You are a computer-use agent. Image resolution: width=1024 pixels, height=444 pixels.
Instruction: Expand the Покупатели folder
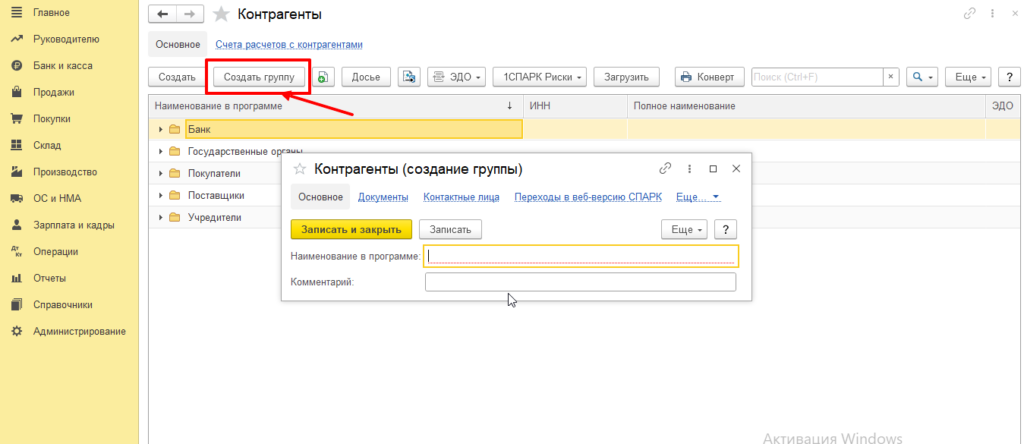(161, 173)
